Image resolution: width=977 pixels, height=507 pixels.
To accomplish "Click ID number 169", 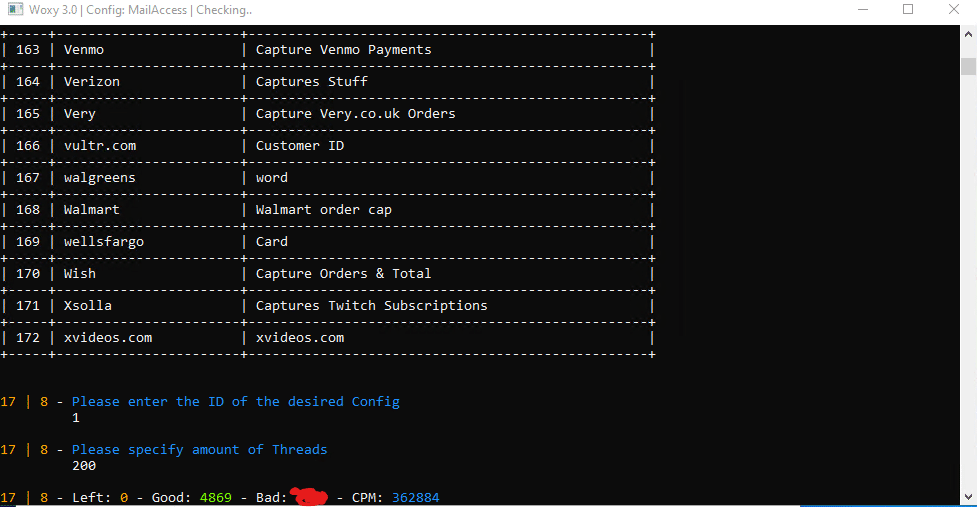I will click(27, 242).
